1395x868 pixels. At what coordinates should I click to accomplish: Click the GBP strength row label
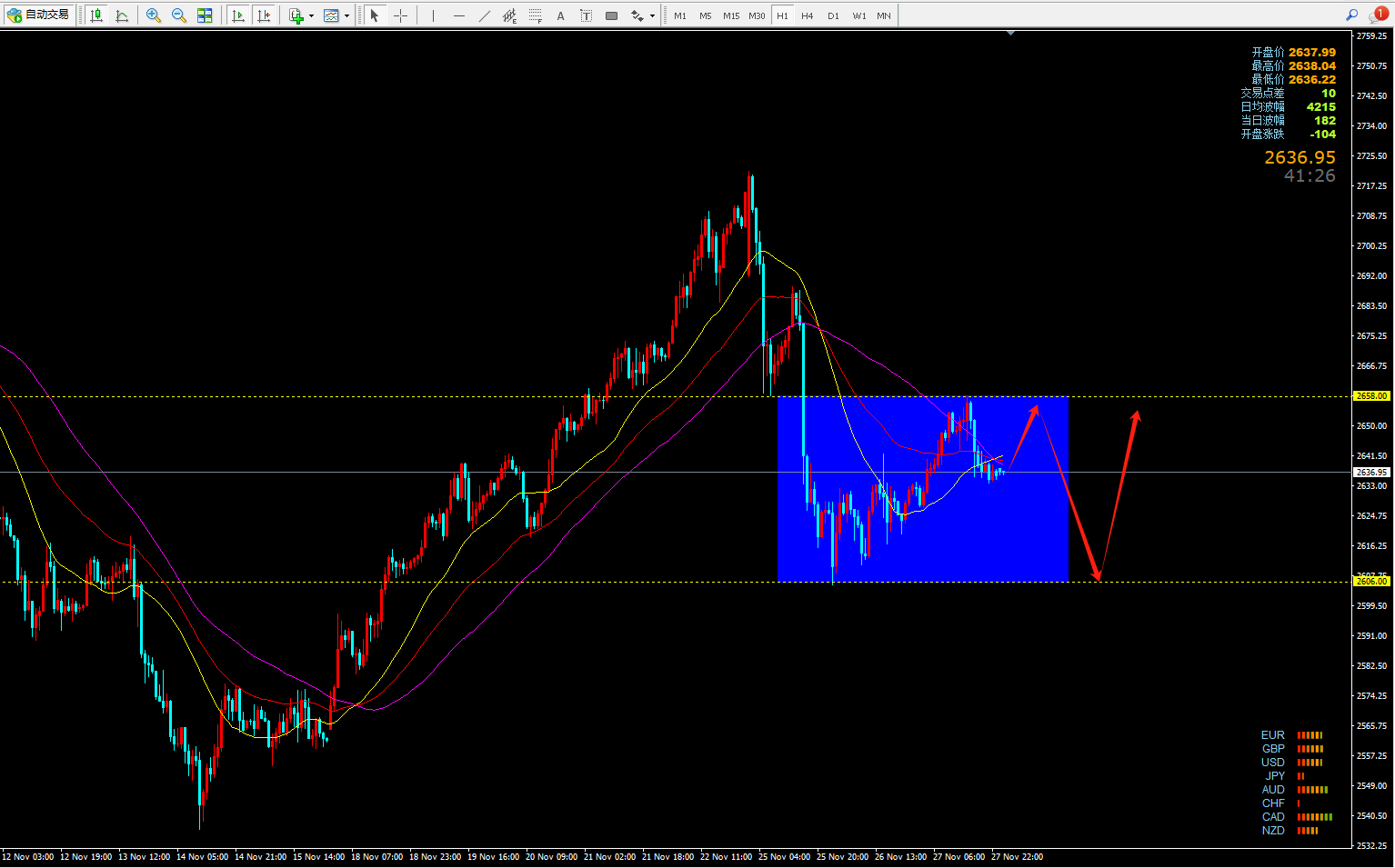1273,749
